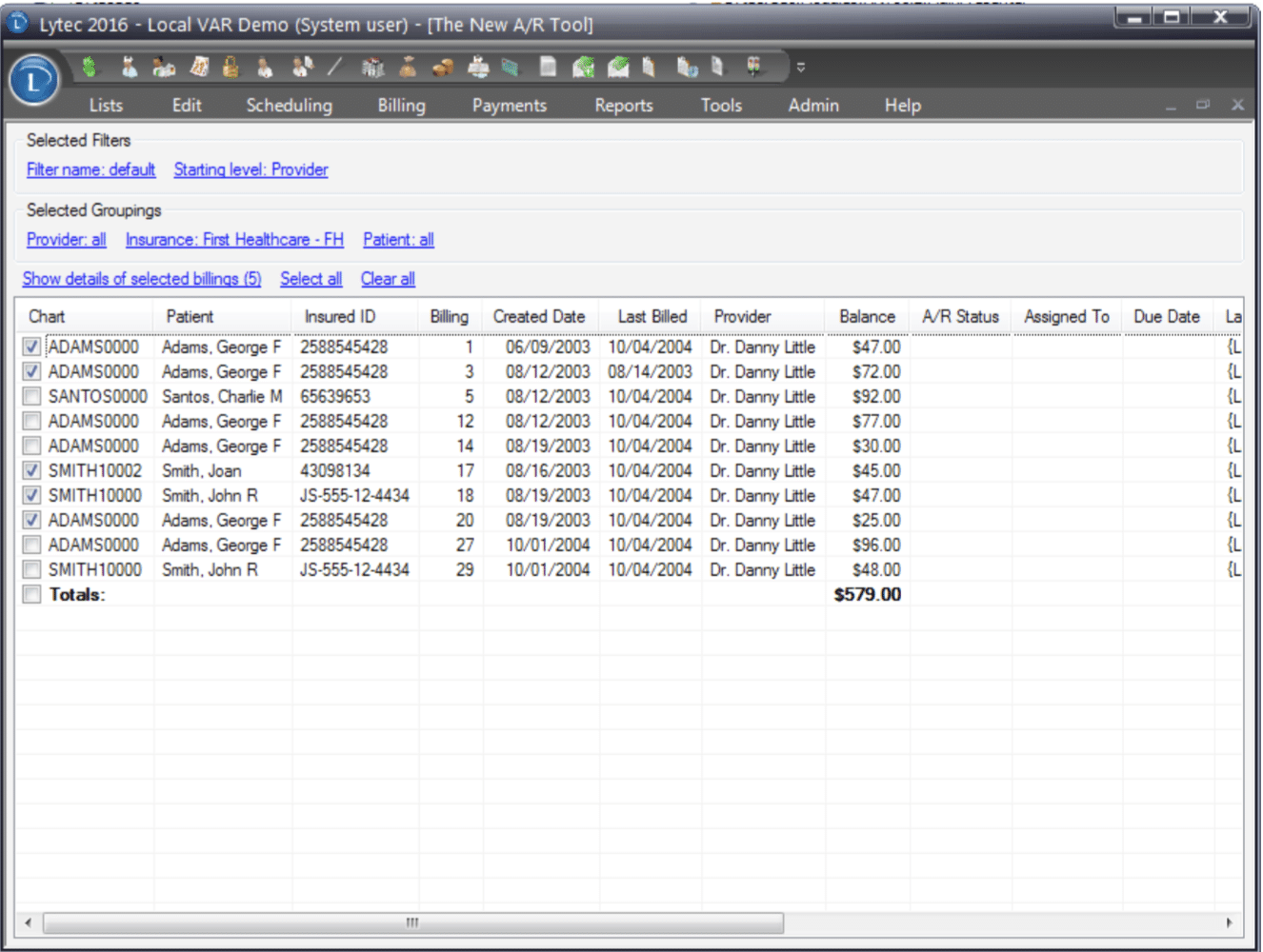The image size is (1263, 952).
Task: Open the Lists menu
Action: click(106, 106)
